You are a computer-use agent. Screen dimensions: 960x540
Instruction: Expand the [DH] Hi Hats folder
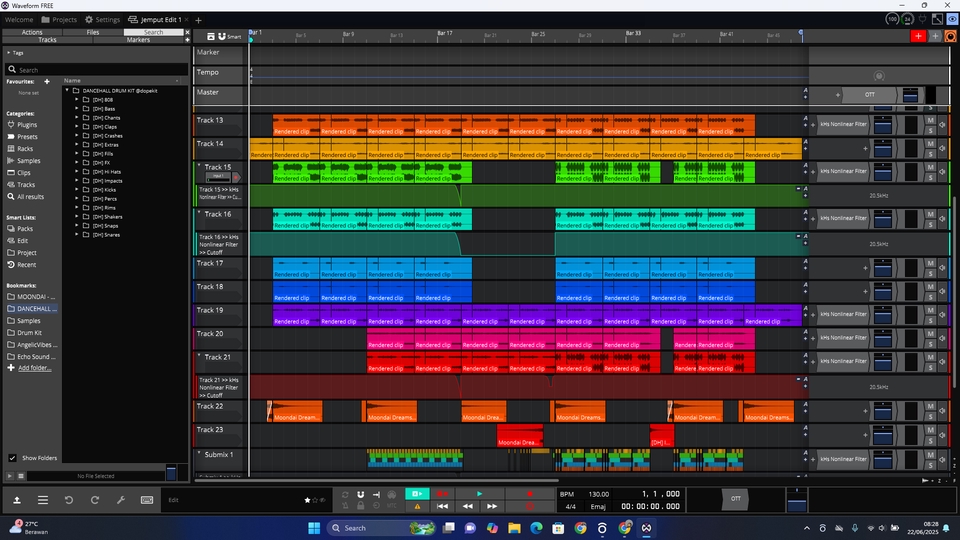pos(77,171)
